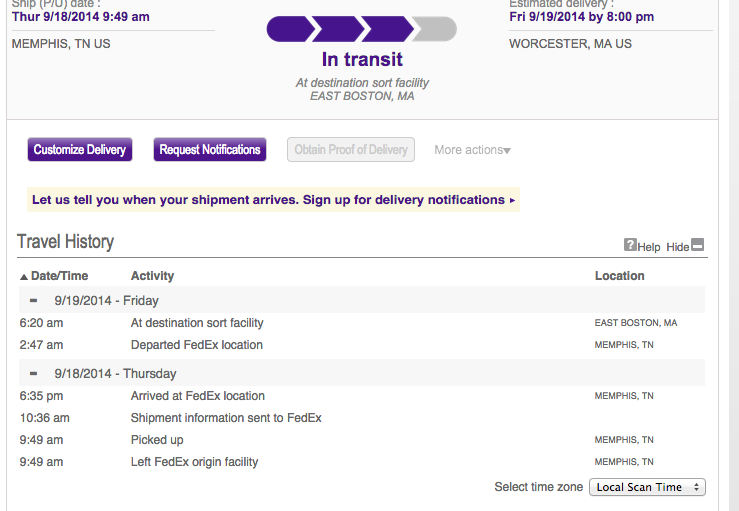Click the Hide text link
This screenshot has width=739, height=511.
pos(678,247)
